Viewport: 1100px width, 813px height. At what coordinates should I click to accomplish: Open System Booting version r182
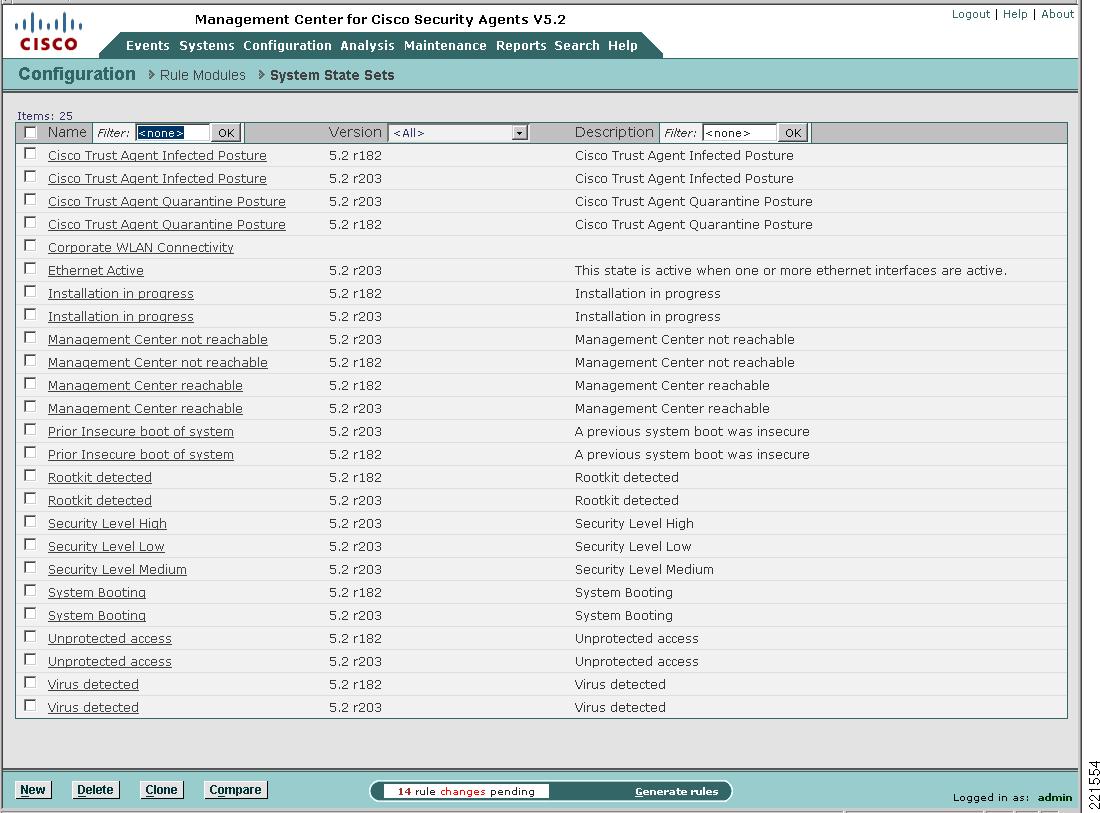click(97, 593)
